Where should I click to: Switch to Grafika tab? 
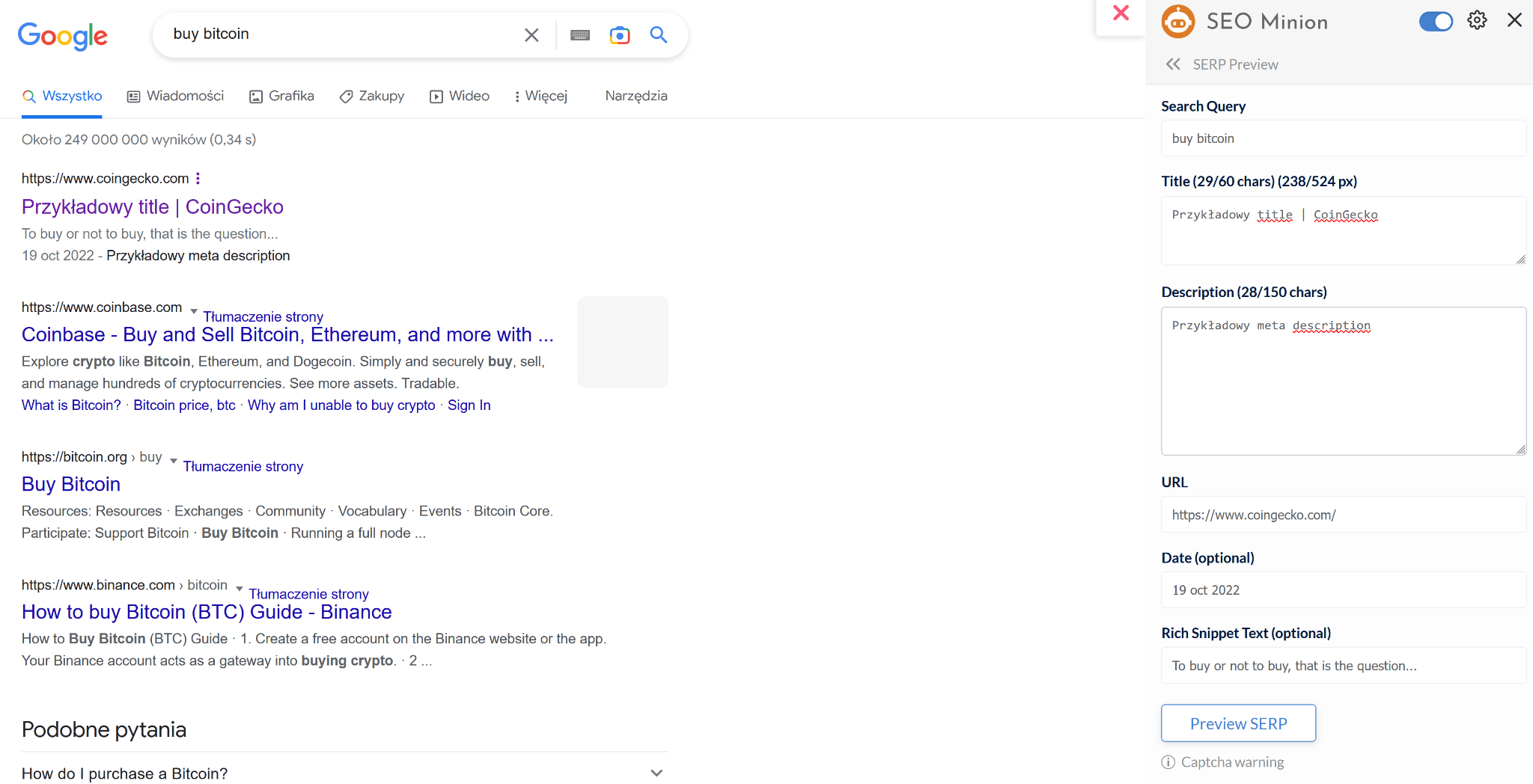(282, 97)
